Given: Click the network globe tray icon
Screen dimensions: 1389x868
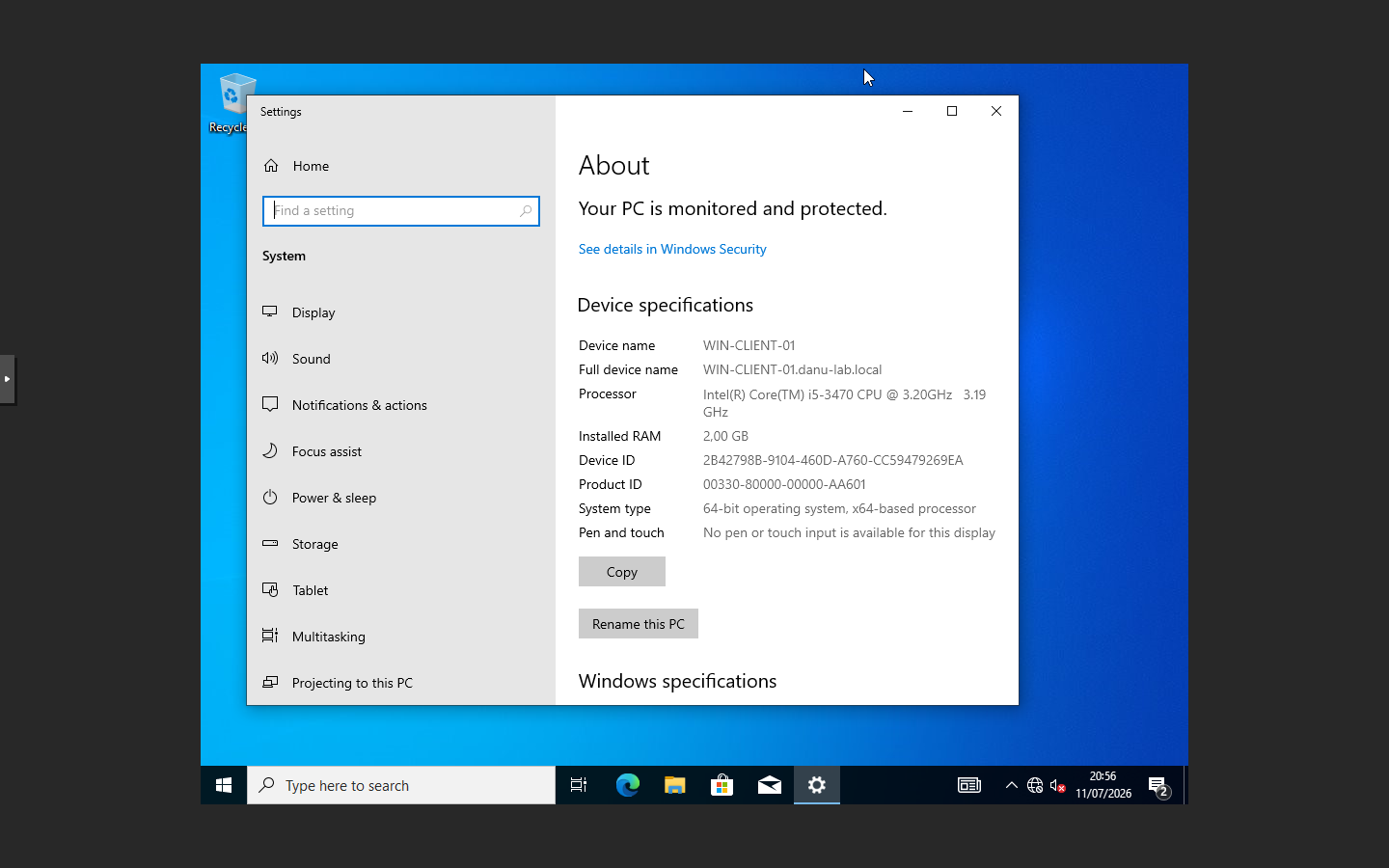Looking at the screenshot, I should [x=1035, y=785].
